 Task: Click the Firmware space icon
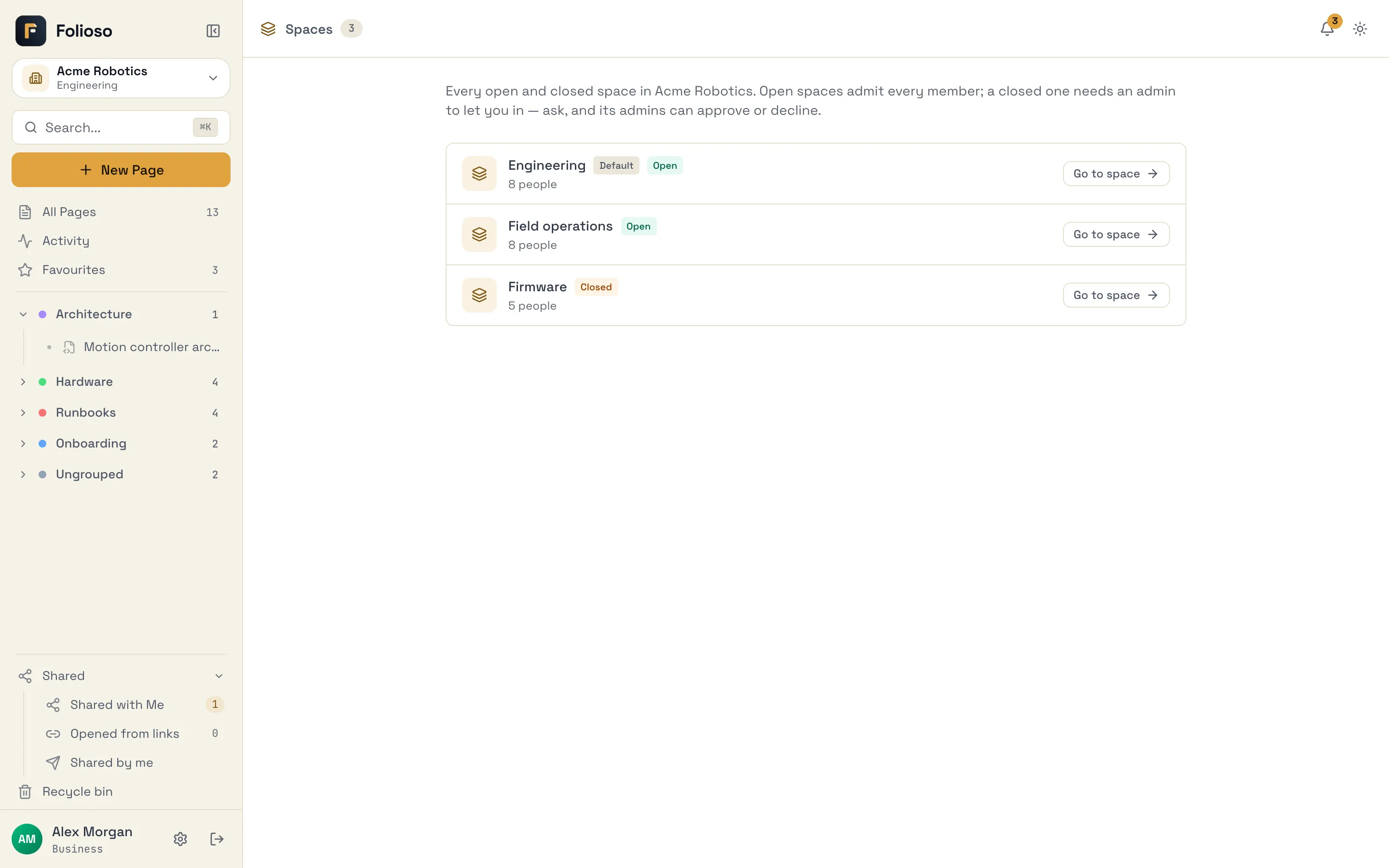(479, 295)
